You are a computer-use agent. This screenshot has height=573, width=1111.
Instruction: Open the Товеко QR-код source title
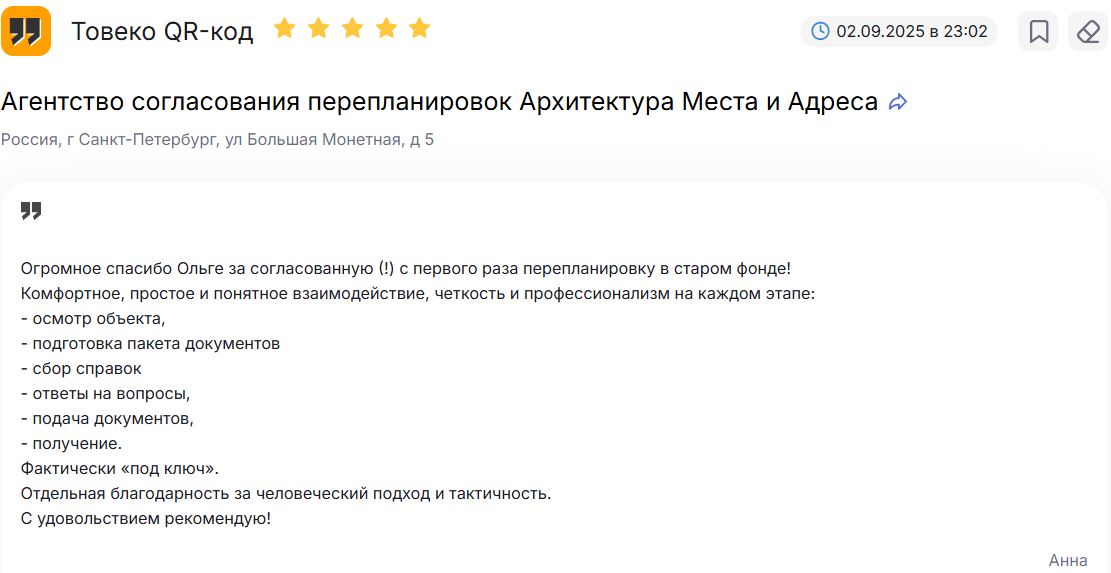pyautogui.click(x=162, y=32)
